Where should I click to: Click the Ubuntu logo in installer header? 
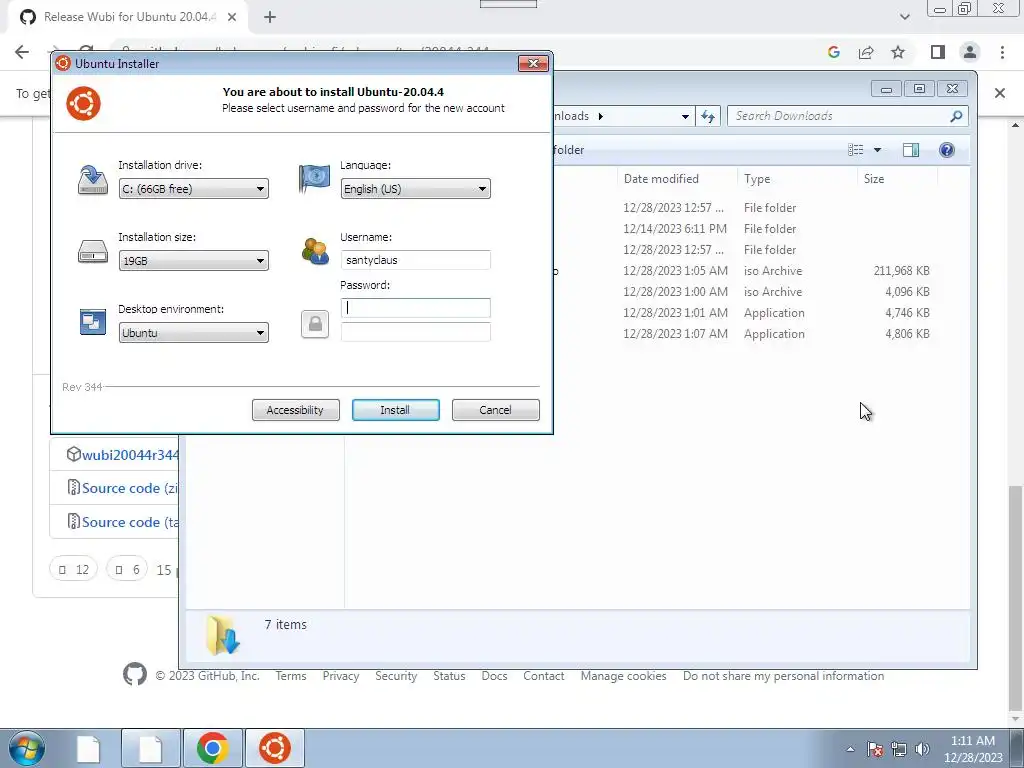coord(84,103)
